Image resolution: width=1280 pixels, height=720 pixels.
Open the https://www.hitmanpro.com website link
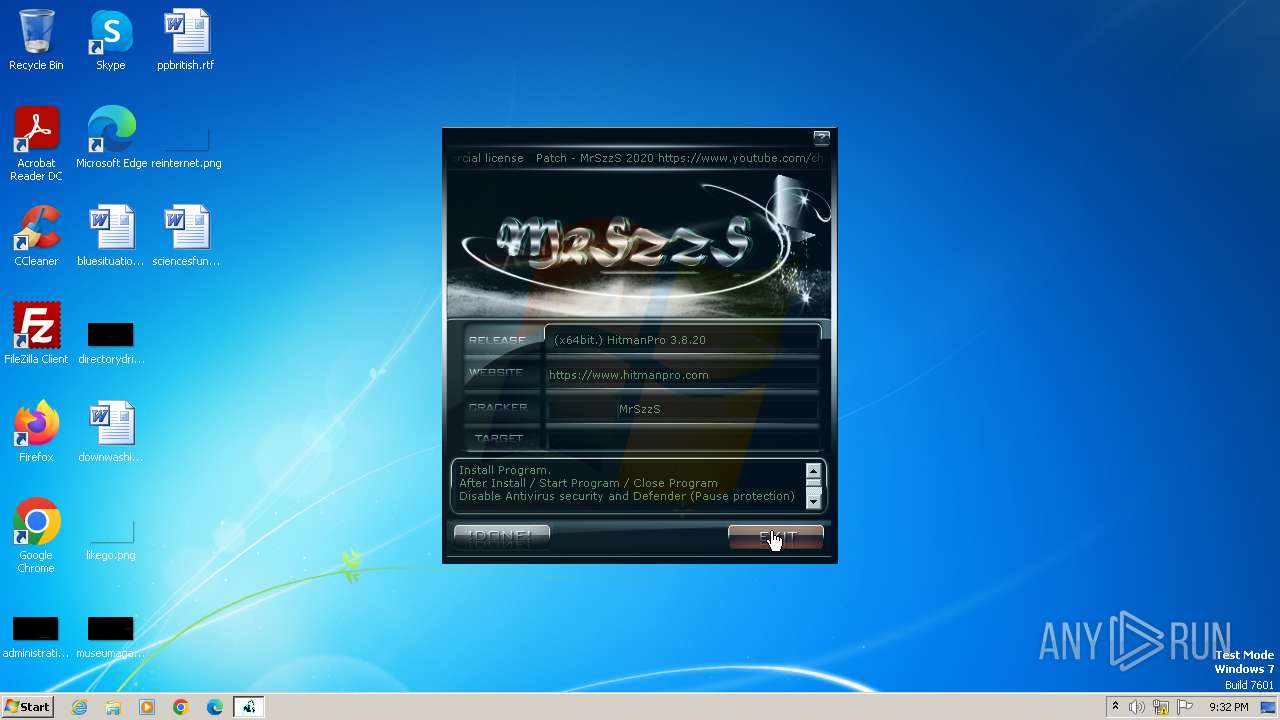click(628, 375)
